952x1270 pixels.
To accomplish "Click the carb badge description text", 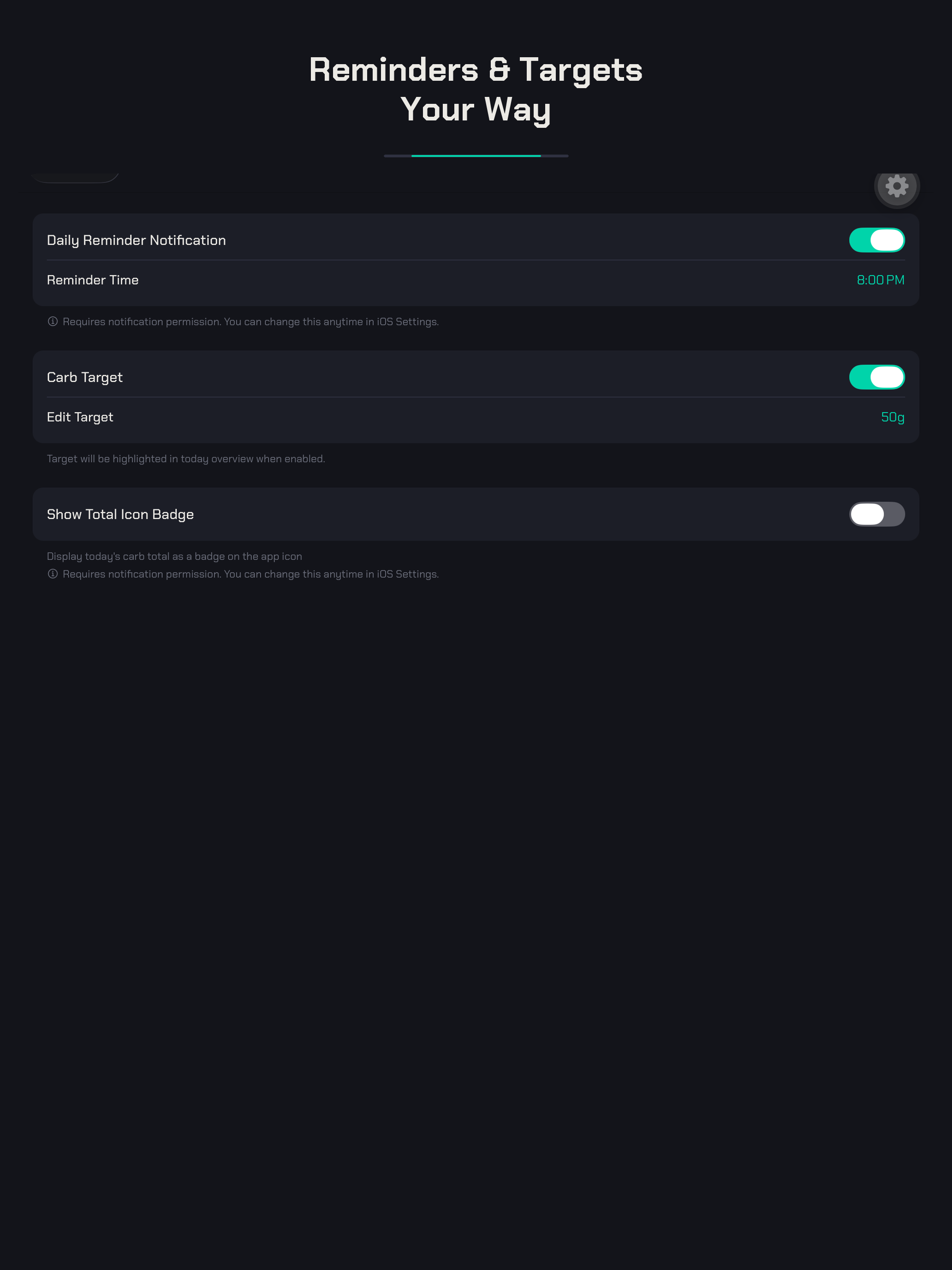I will point(174,556).
